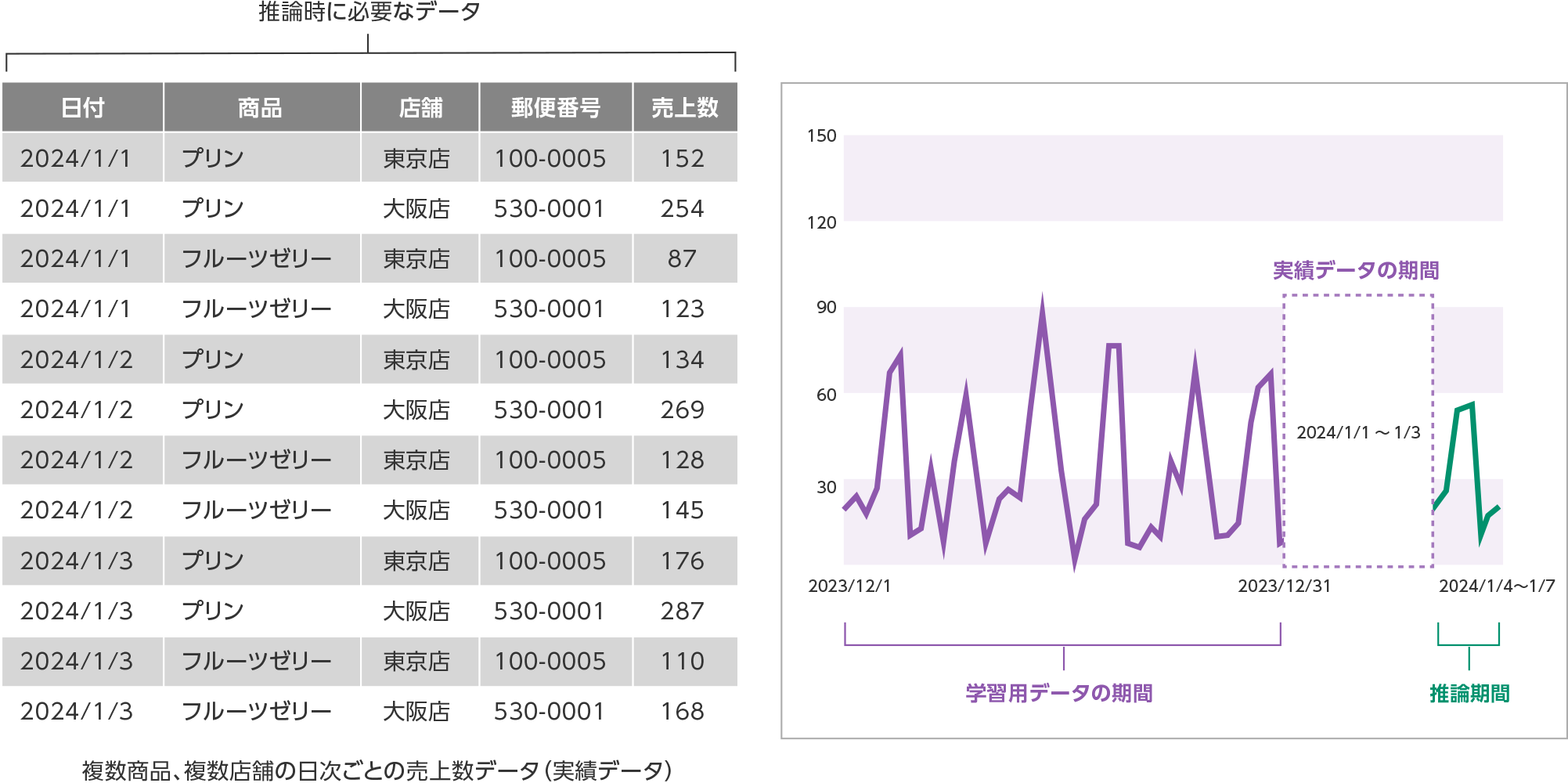Select the 店舗 column header
1568x783 pixels.
click(x=420, y=107)
